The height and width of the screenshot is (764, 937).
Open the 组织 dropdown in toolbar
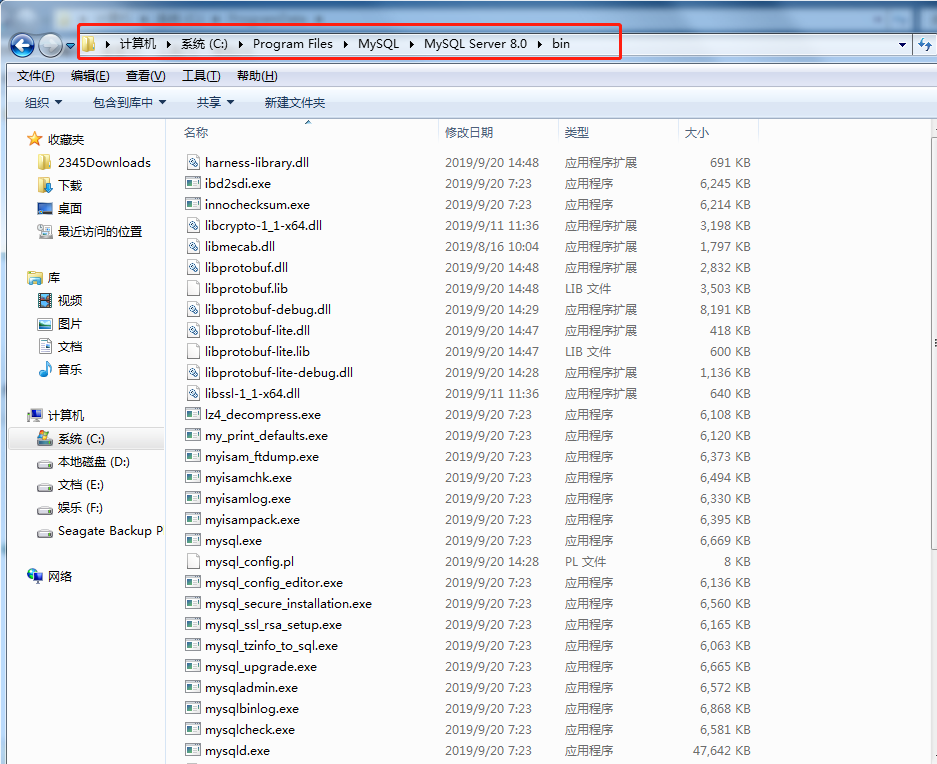coord(43,103)
